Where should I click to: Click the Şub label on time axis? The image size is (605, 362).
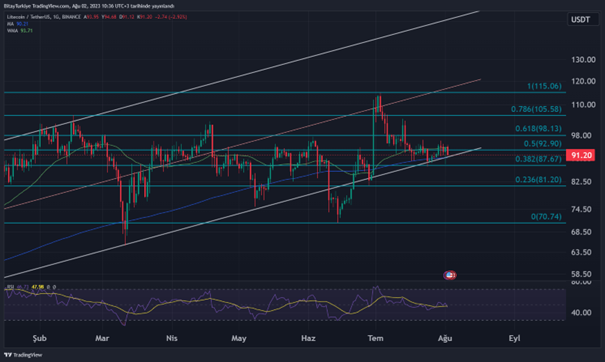(x=39, y=338)
